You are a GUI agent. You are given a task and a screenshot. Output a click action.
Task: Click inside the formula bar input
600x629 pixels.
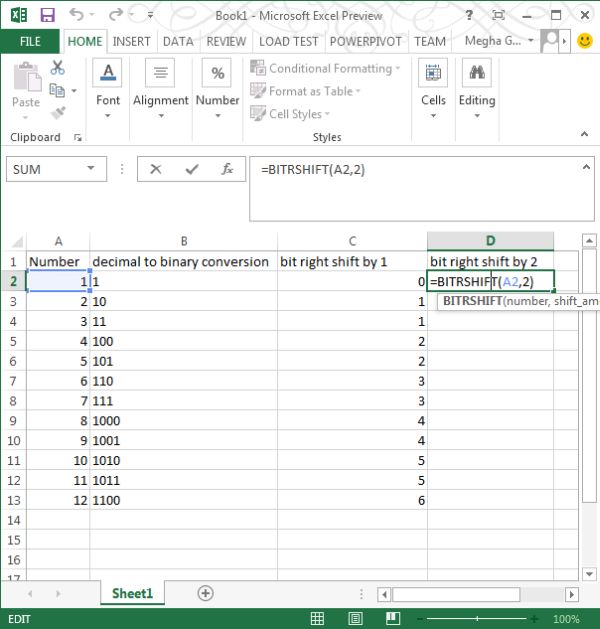(422, 189)
